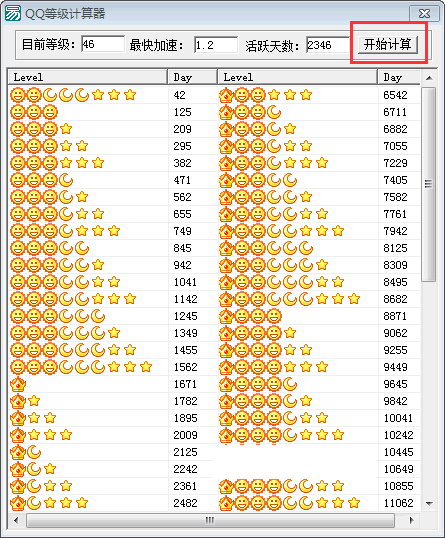Select the three suns icon row for day 125
This screenshot has height=538, width=445.
point(34,112)
